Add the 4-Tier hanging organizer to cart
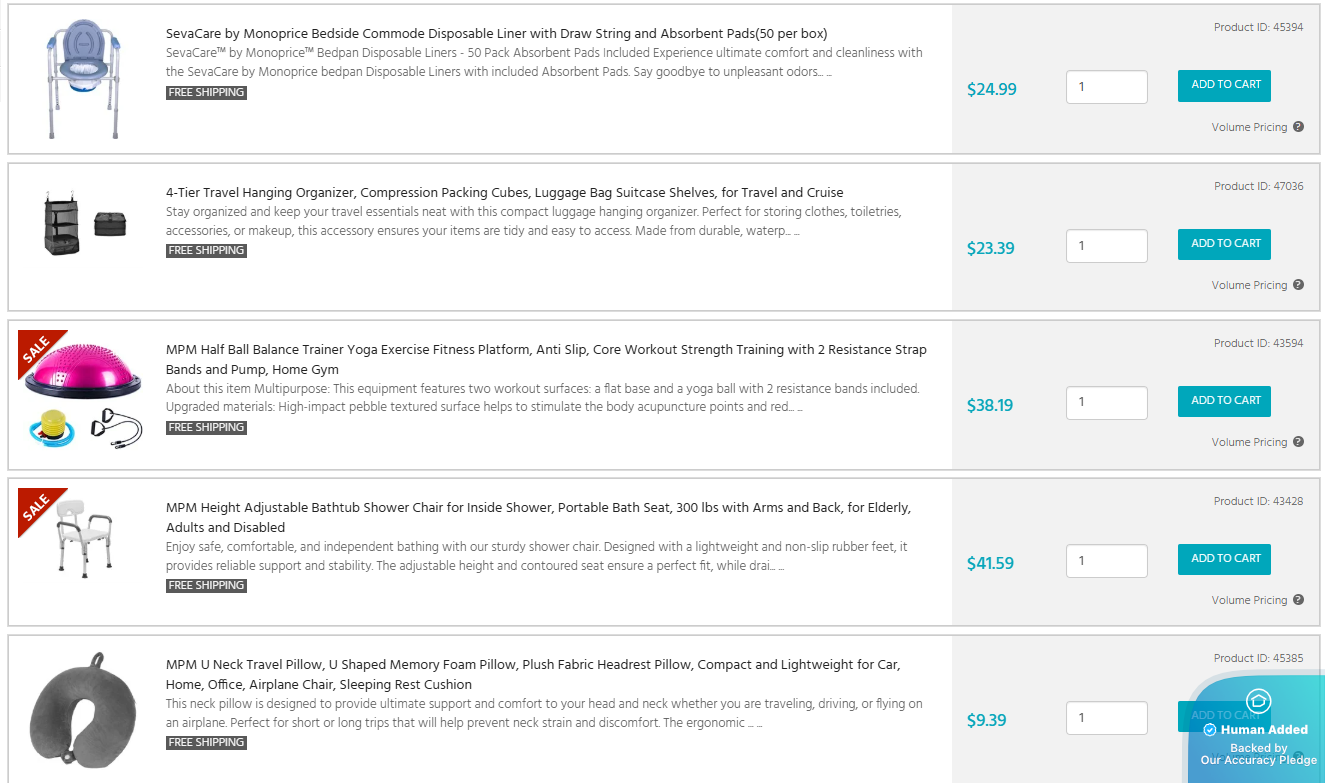The height and width of the screenshot is (783, 1325). (x=1224, y=244)
